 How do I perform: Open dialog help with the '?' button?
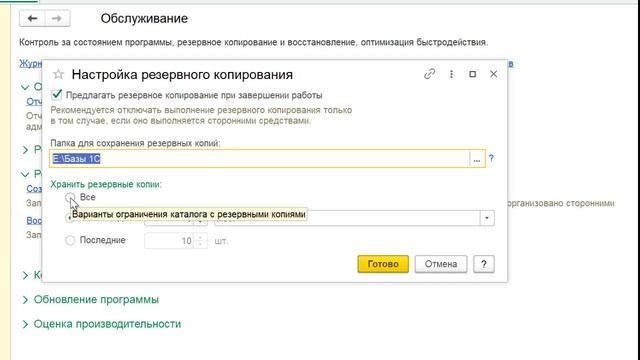tap(484, 264)
